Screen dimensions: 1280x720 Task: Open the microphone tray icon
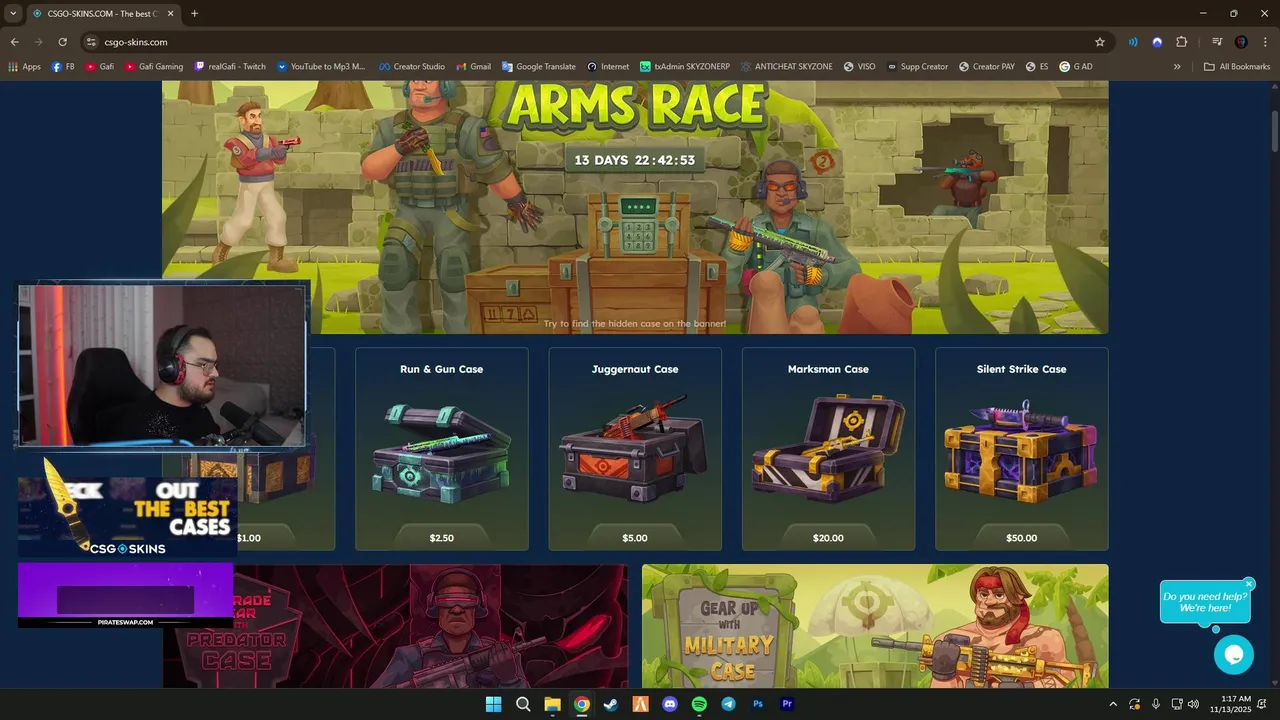coord(1155,704)
